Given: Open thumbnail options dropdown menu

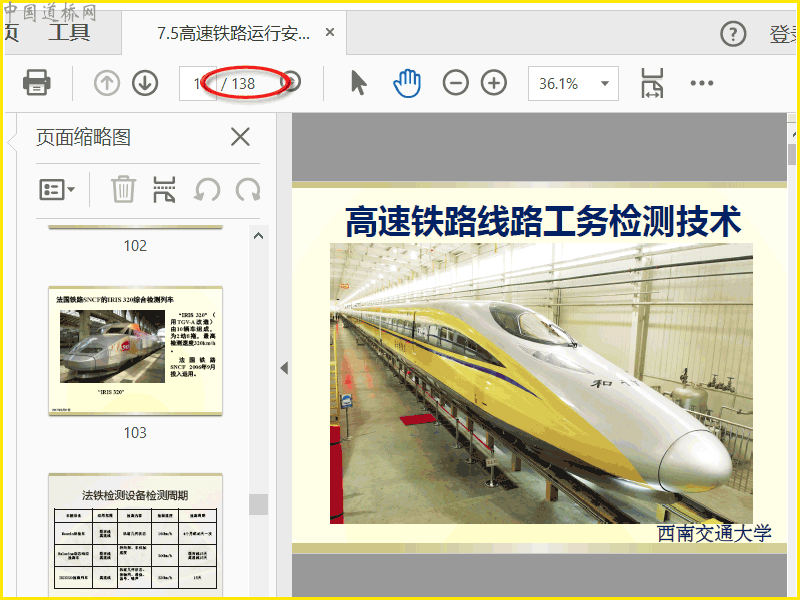Looking at the screenshot, I should (x=57, y=189).
